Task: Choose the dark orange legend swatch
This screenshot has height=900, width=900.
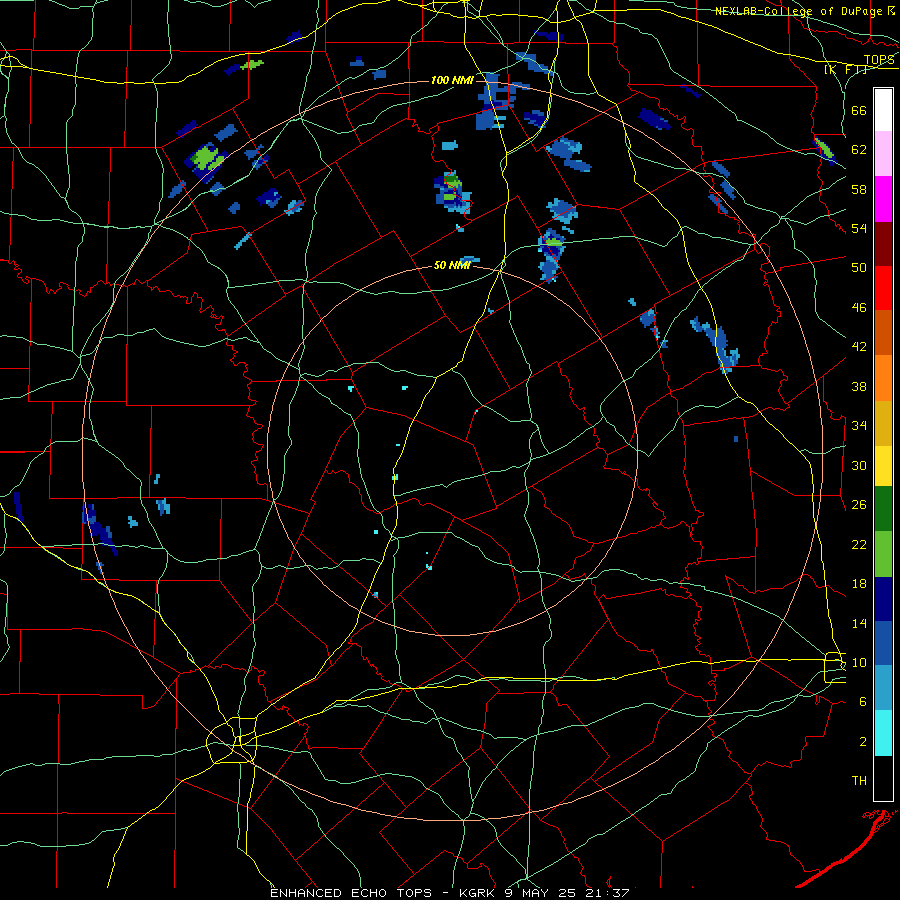Action: (883, 333)
